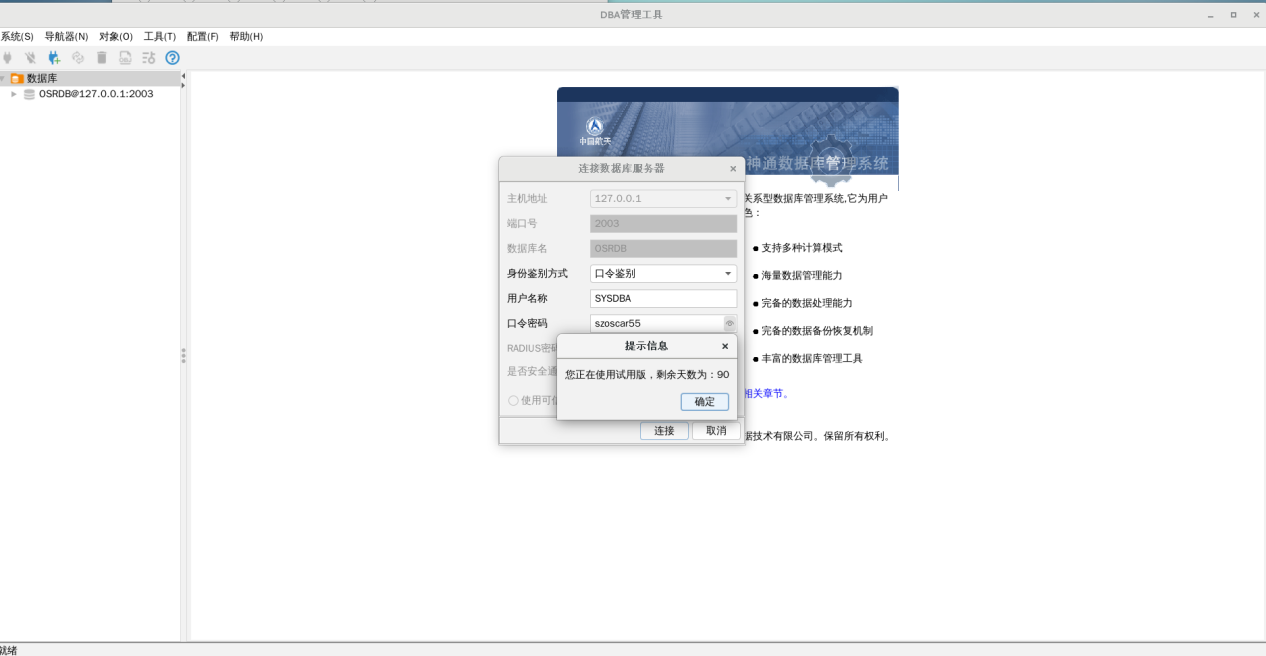The image size is (1266, 656).
Task: Click the 完备的数据处理能力 bullet text
Action: [807, 303]
